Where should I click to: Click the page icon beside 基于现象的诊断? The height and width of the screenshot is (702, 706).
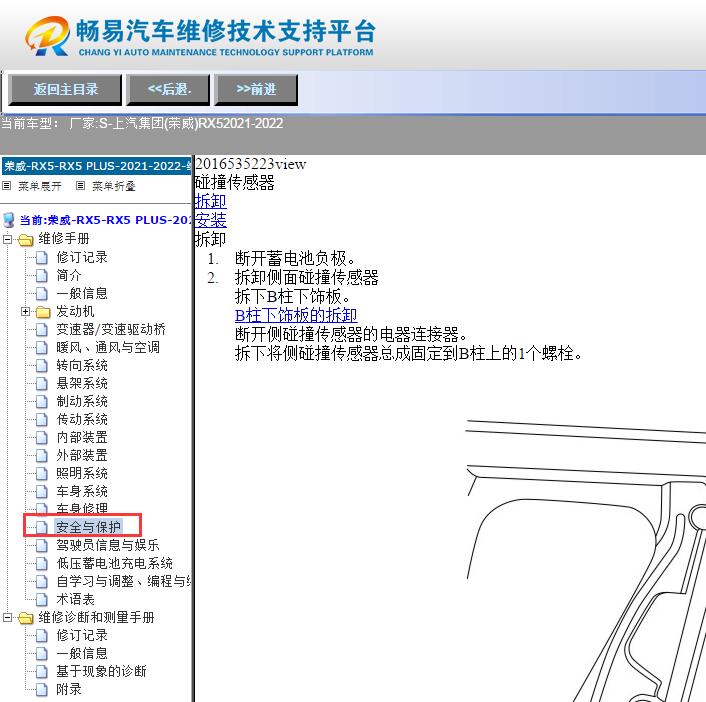[x=41, y=671]
